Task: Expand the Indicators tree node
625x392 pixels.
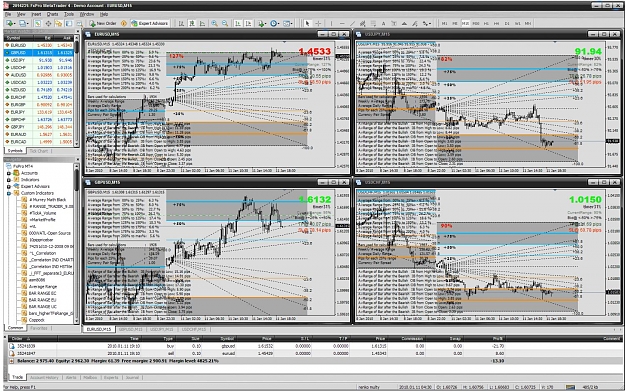Action: point(9,180)
